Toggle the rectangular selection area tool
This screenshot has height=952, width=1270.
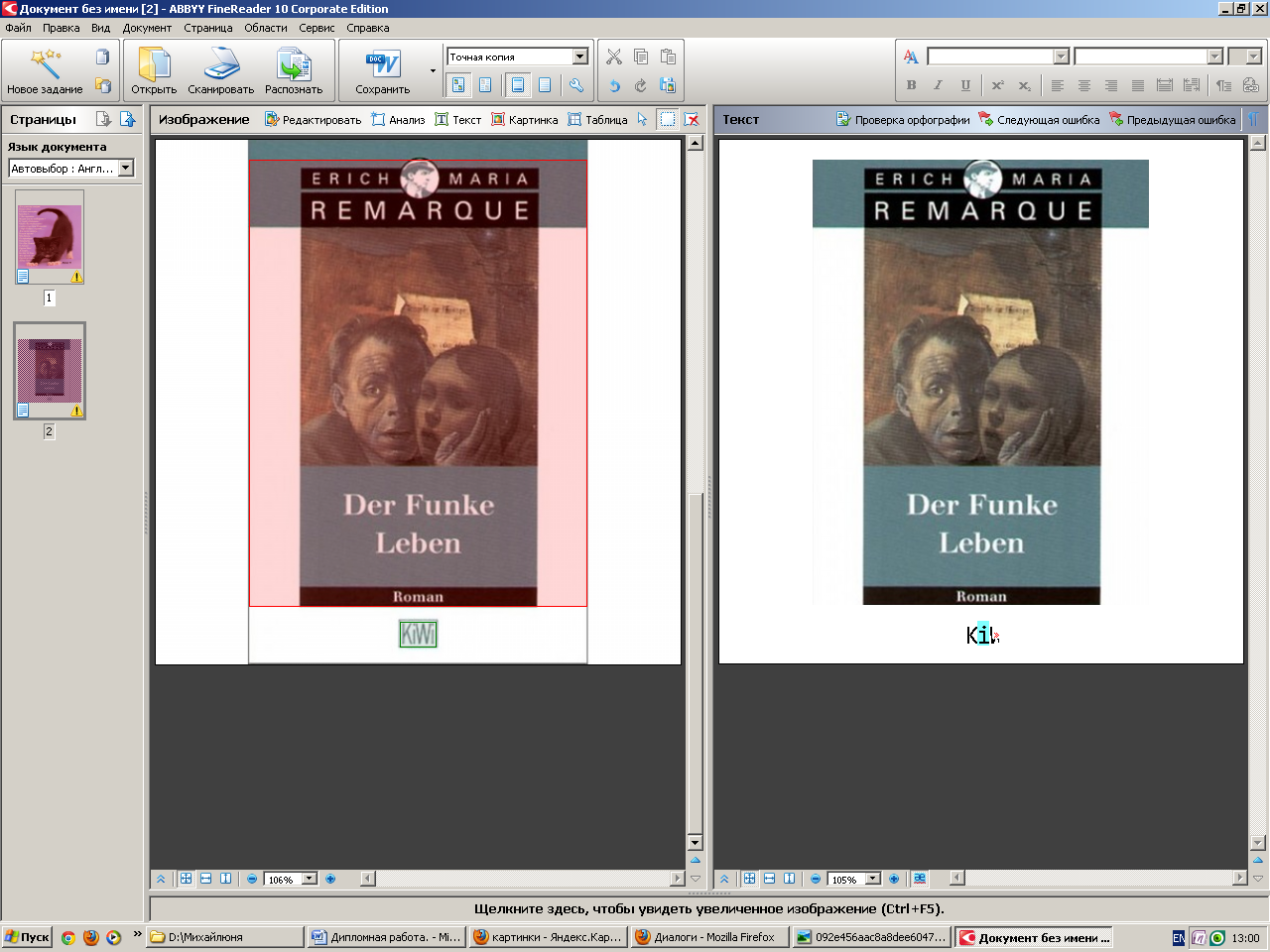[668, 119]
